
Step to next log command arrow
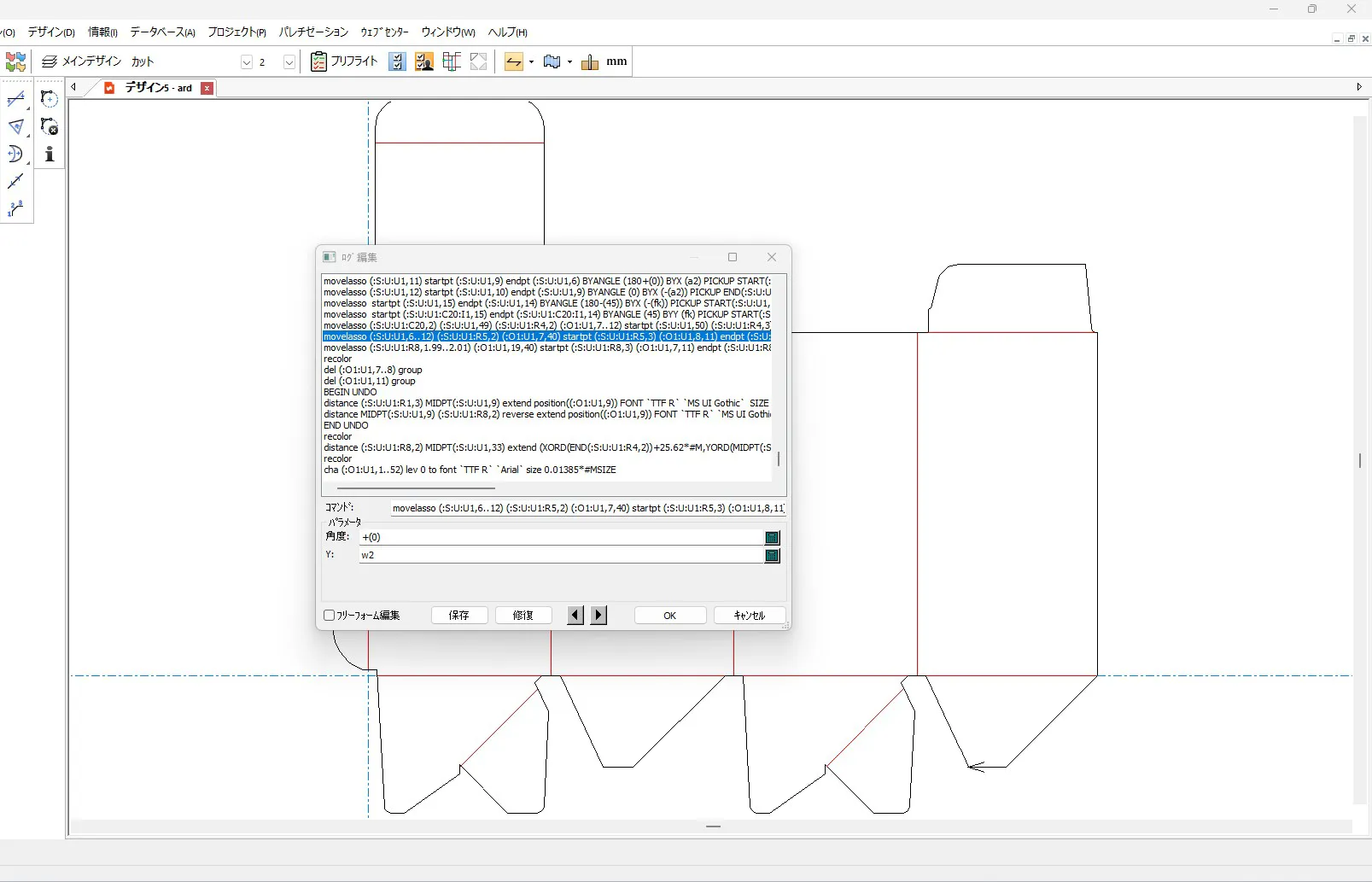click(x=598, y=615)
